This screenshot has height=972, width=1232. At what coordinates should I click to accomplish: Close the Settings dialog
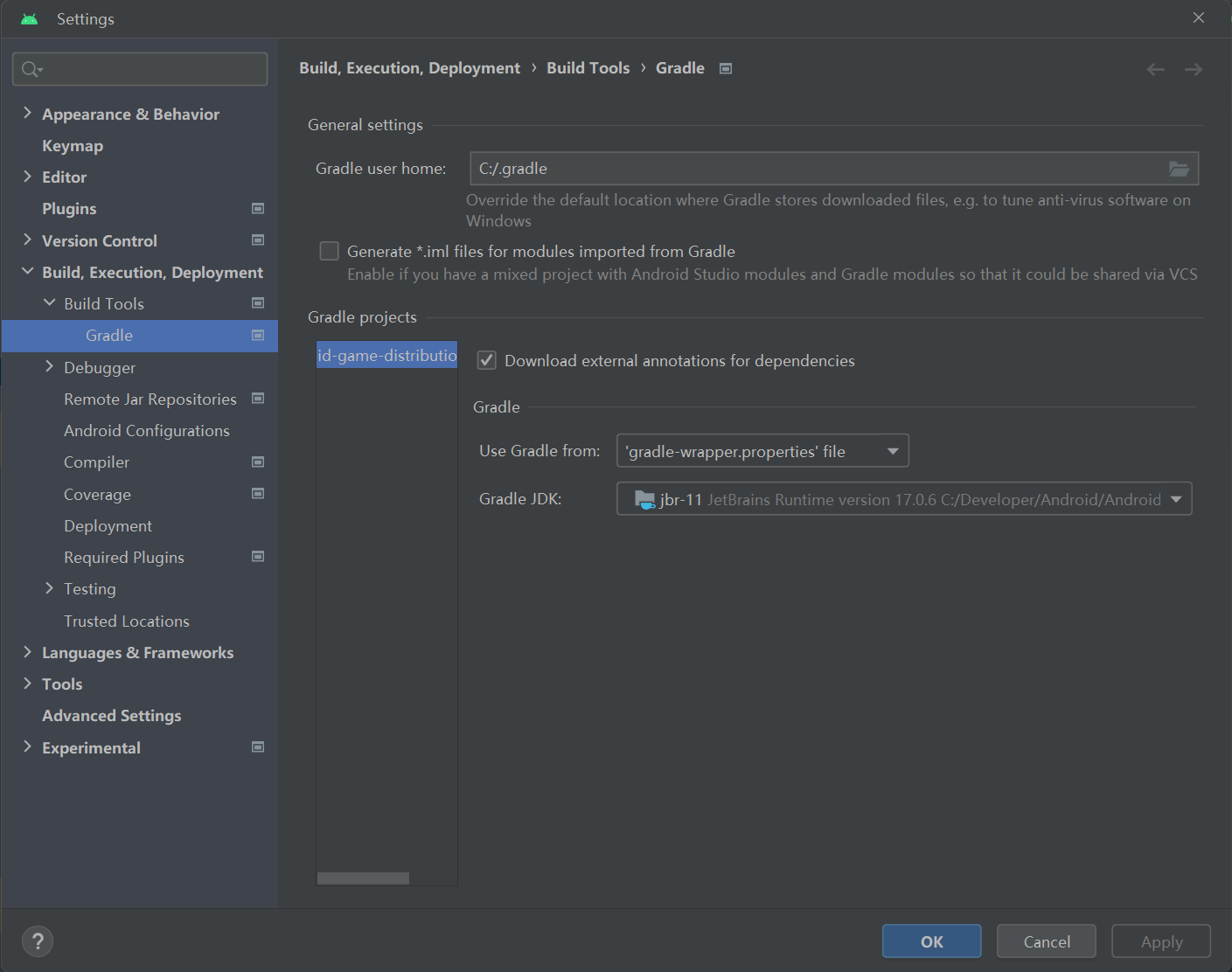pos(1199,17)
